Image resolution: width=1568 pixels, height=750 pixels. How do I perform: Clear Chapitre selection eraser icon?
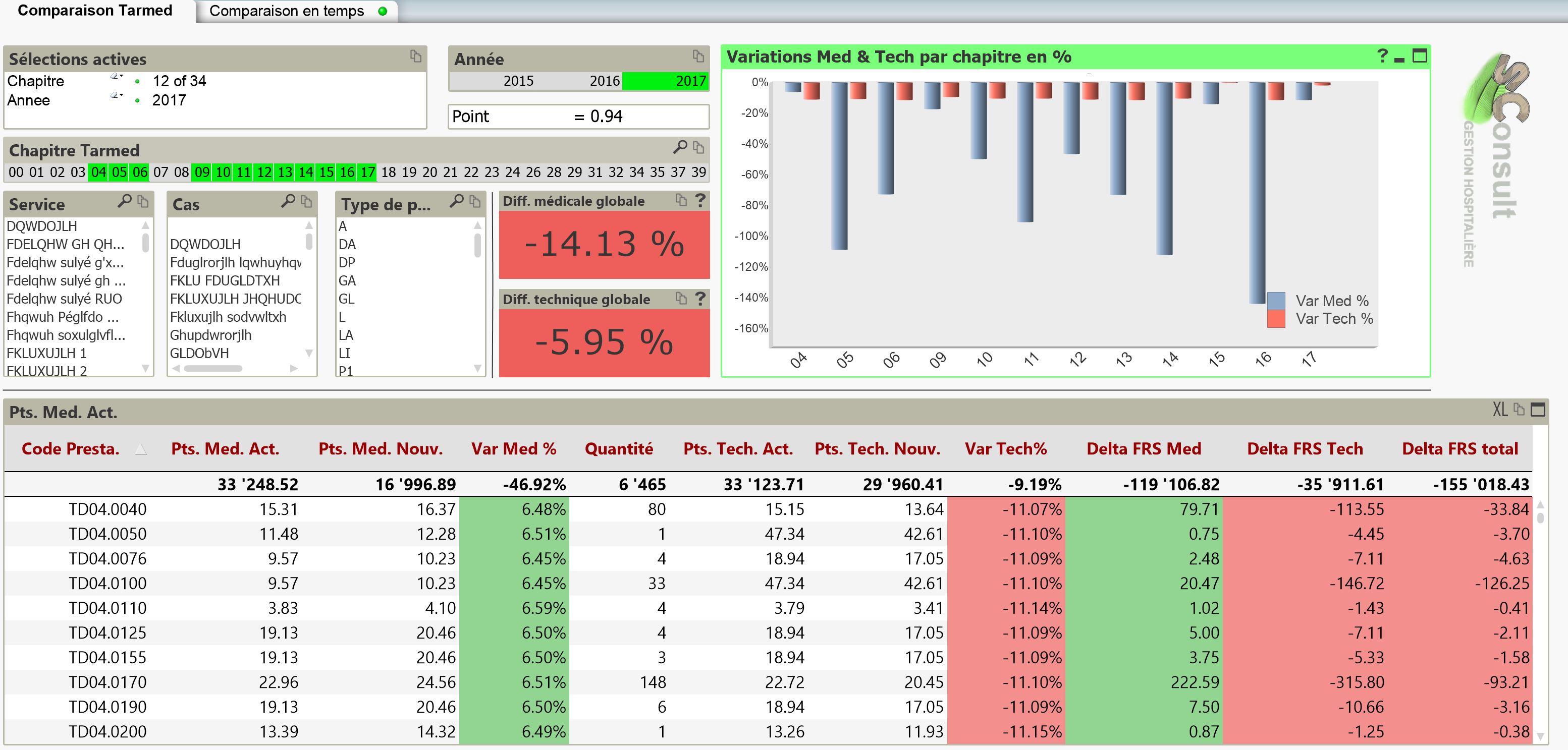(x=116, y=77)
